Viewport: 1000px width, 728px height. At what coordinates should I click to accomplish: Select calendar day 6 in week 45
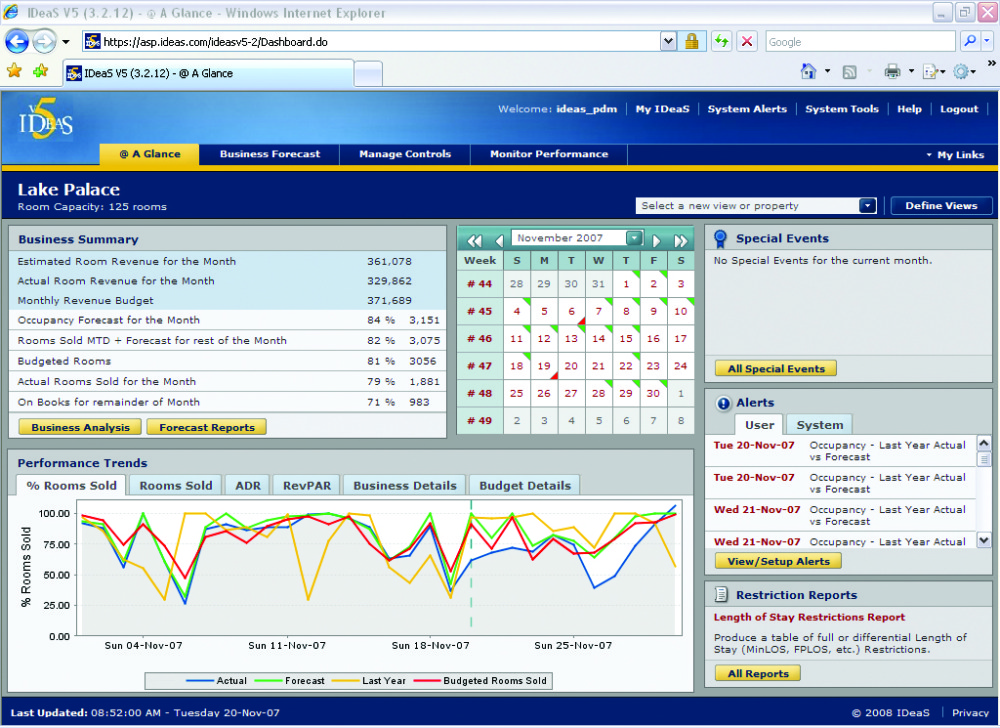[x=571, y=312]
